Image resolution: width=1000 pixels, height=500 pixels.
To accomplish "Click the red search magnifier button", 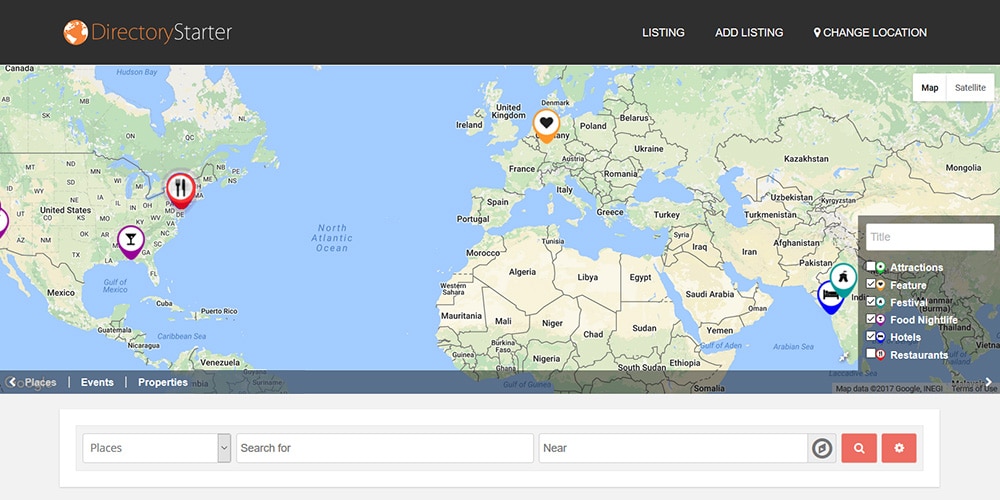I will tap(859, 448).
